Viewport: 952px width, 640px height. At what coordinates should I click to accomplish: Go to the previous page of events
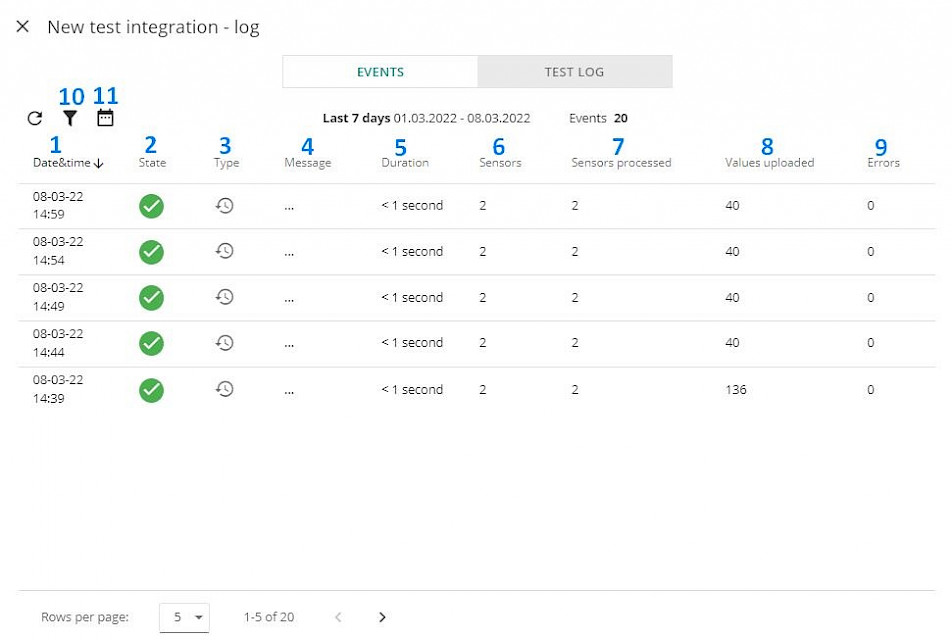[x=338, y=617]
